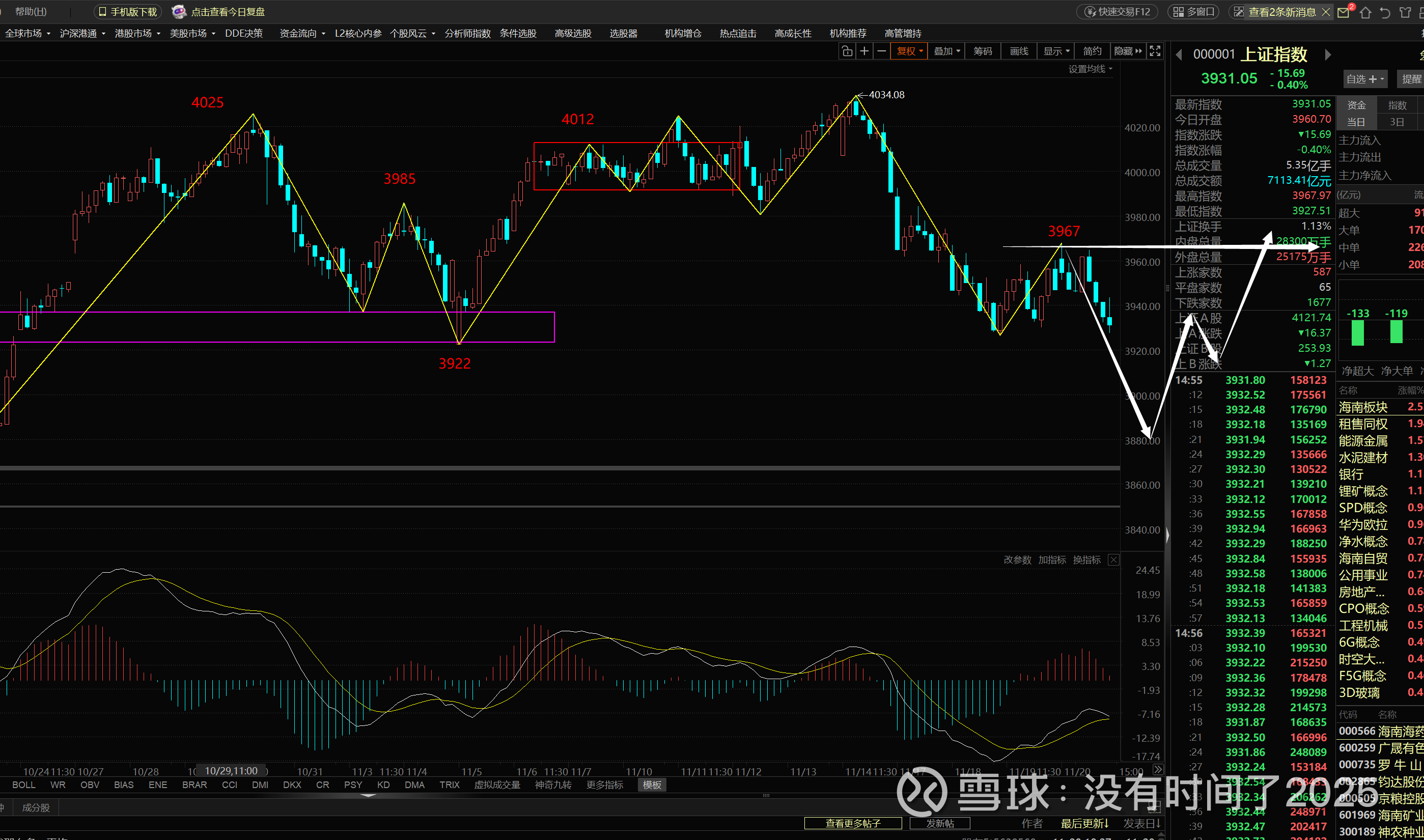Viewport: 1424px width, 840px height.
Task: Toggle 筹码 chip distribution display
Action: pos(983,51)
